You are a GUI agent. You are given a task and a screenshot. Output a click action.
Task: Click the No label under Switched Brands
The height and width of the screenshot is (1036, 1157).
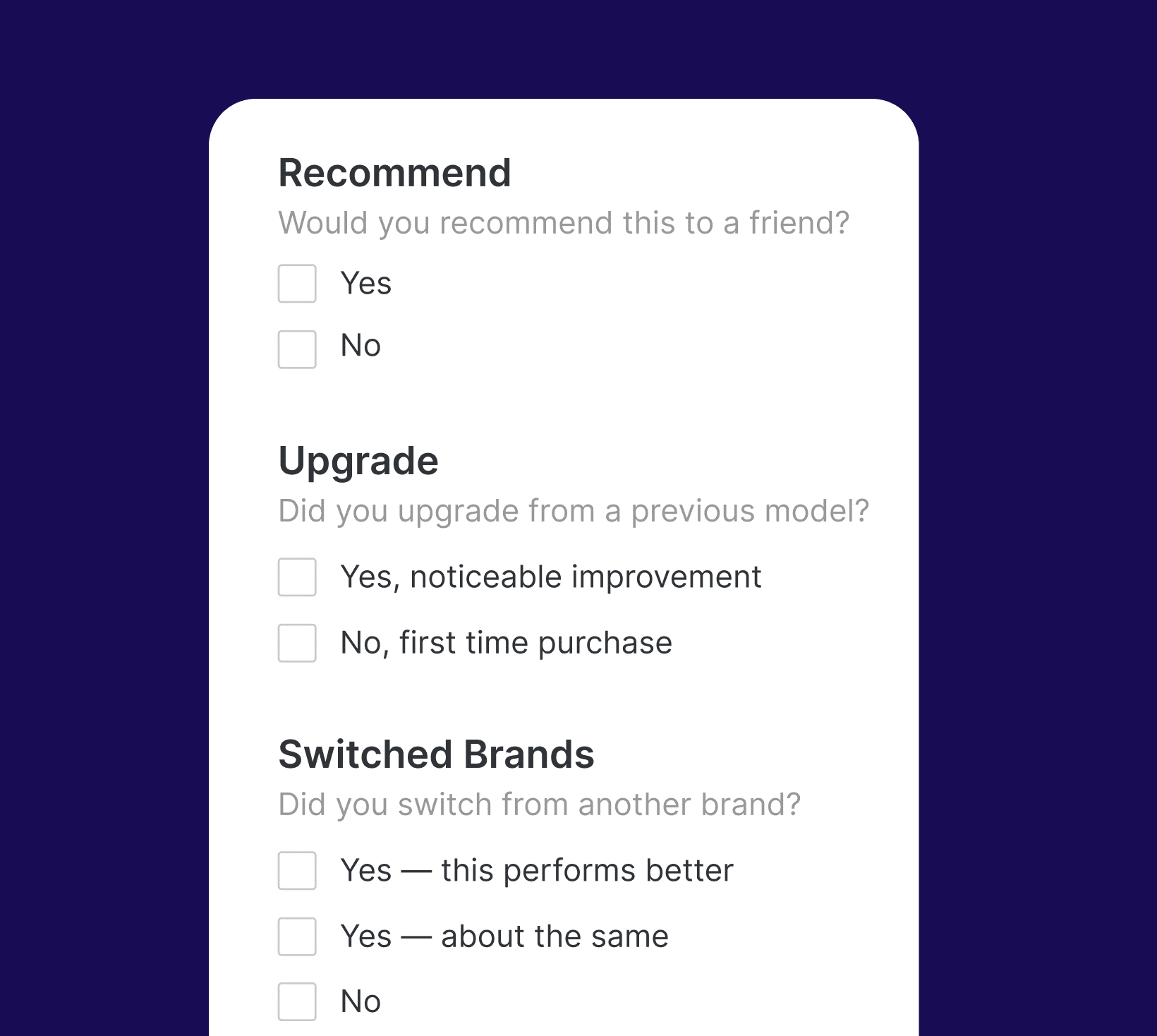(361, 1002)
